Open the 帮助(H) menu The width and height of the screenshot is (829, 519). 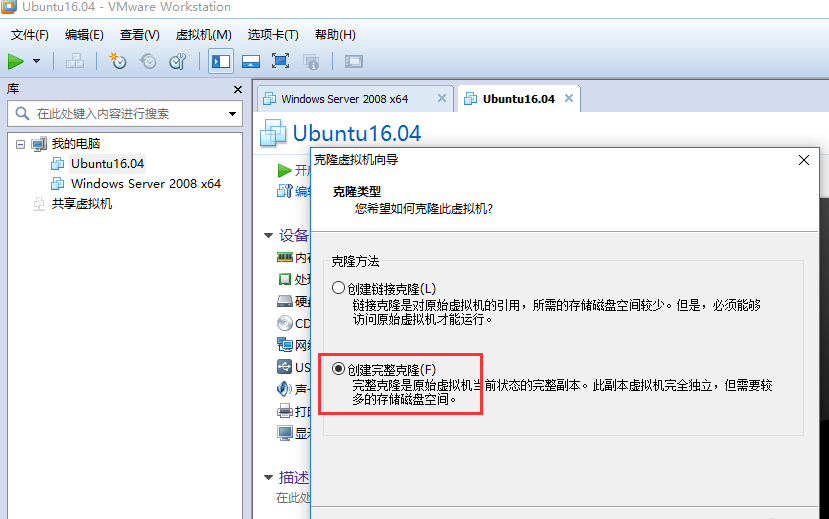pyautogui.click(x=335, y=35)
